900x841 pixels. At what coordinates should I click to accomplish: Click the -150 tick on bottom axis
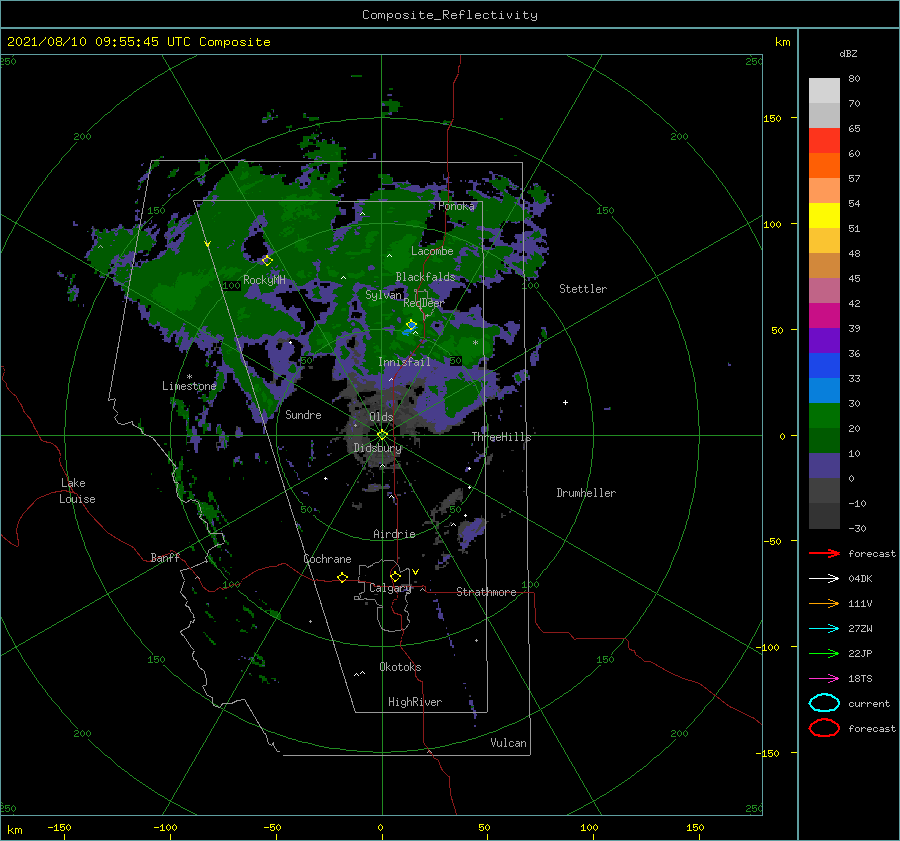tap(59, 827)
